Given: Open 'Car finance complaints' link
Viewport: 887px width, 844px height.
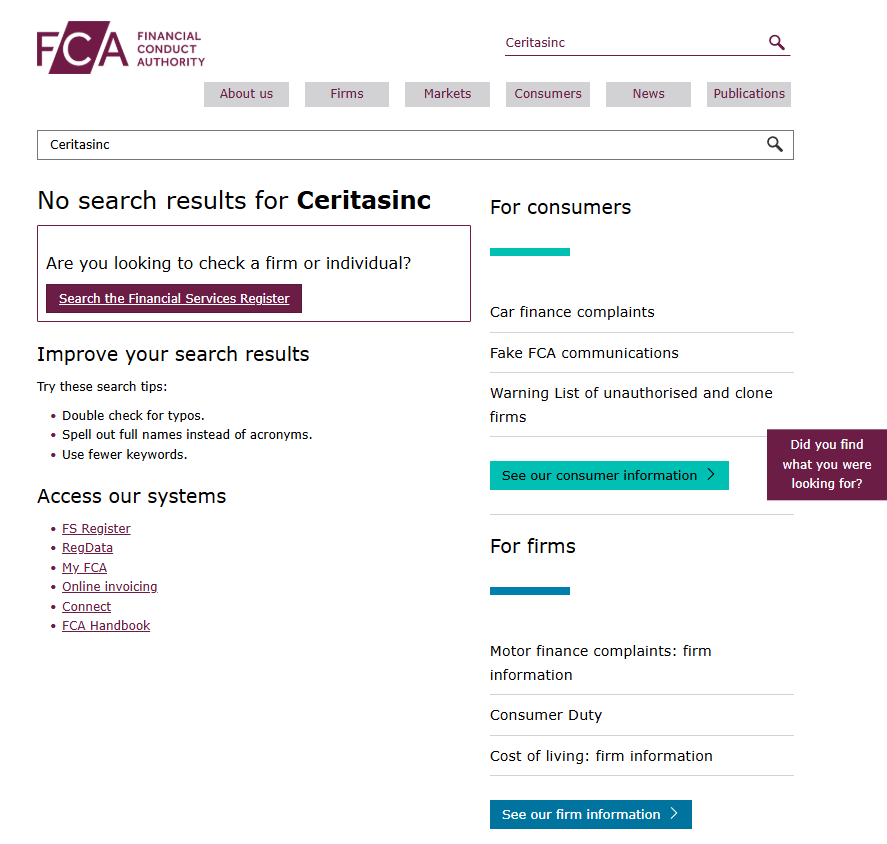Looking at the screenshot, I should pos(572,312).
